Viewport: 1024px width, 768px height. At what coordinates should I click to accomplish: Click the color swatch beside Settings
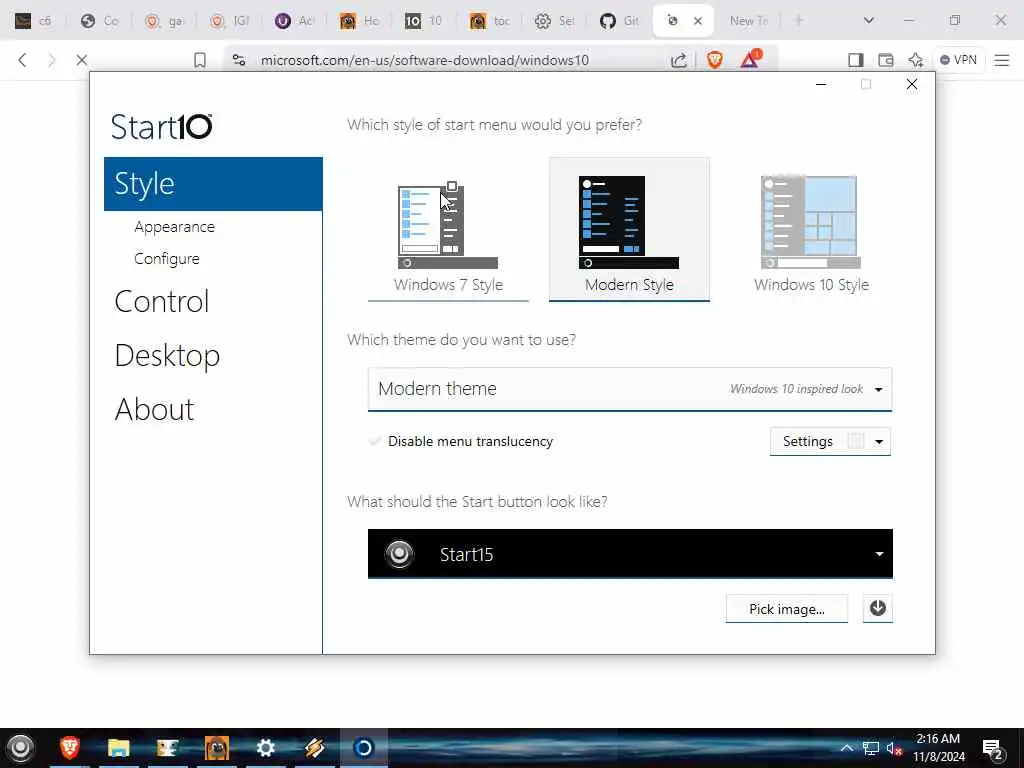point(856,441)
